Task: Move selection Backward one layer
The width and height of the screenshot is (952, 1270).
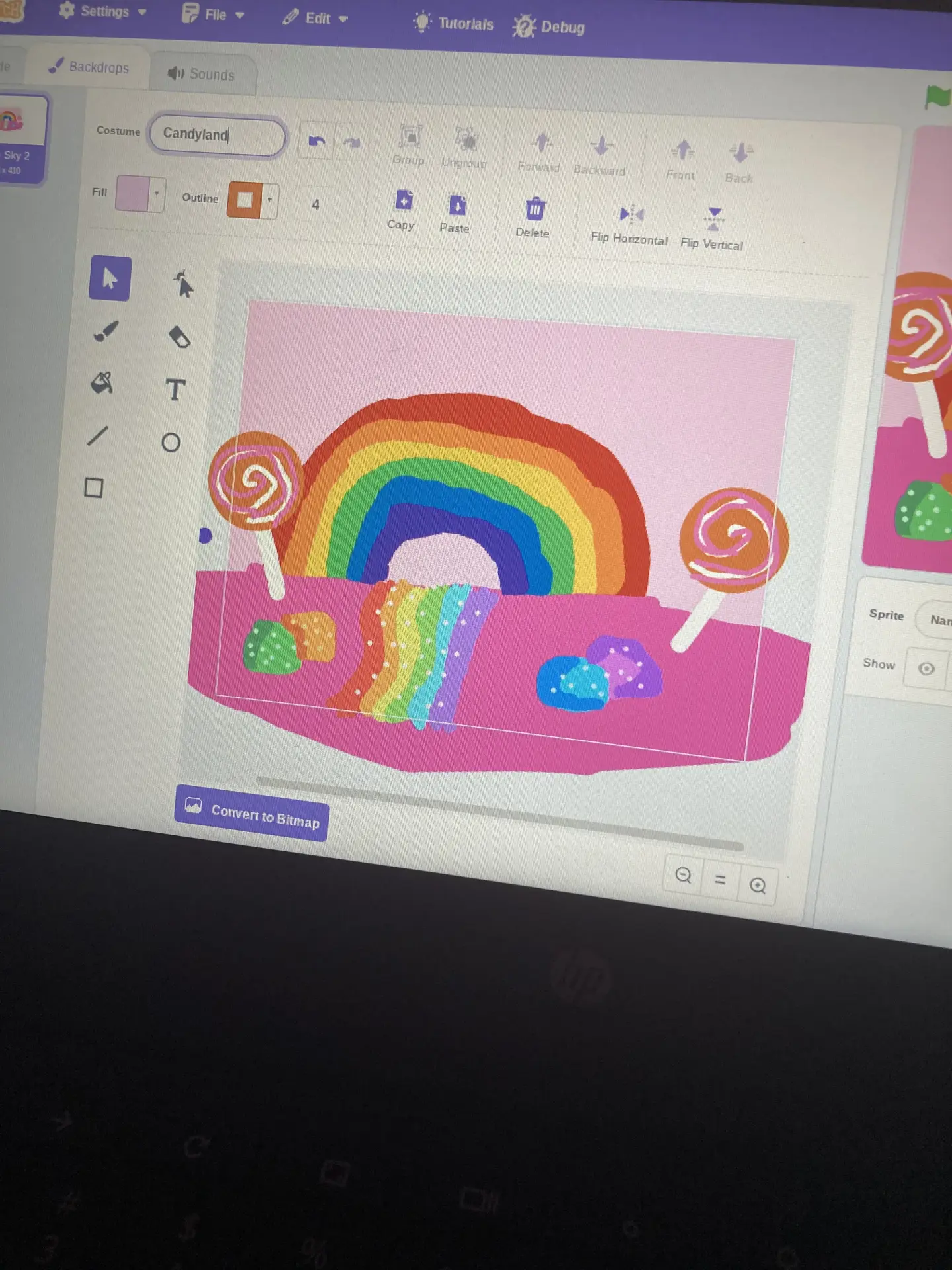Action: pyautogui.click(x=600, y=156)
